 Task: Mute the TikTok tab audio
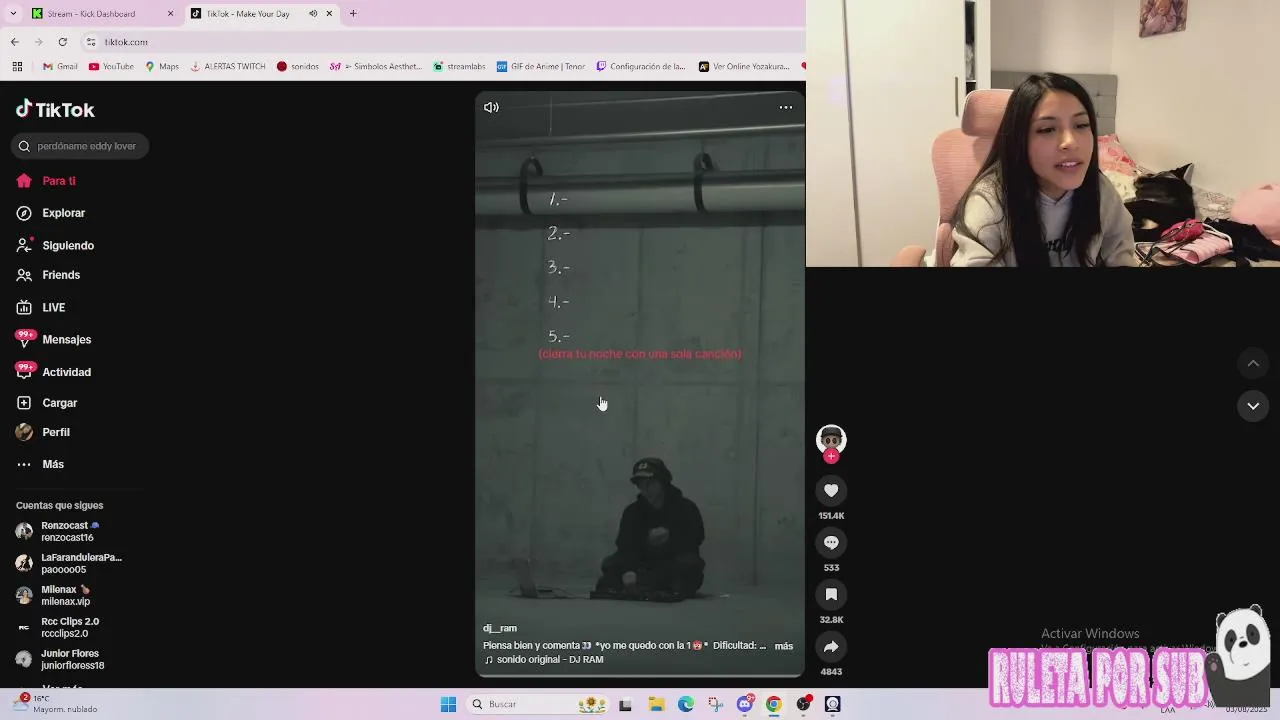313,14
